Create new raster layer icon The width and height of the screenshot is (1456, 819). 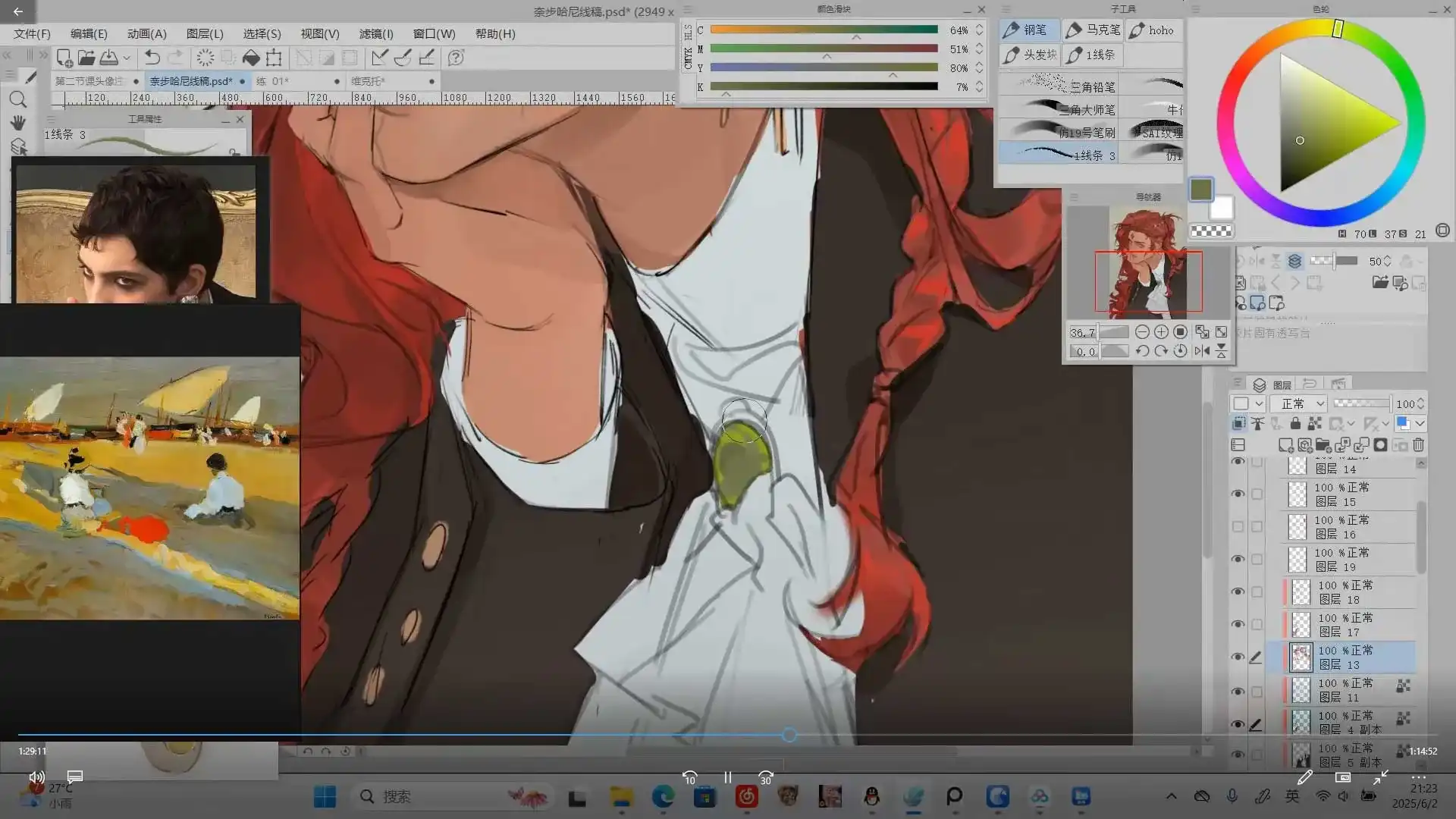click(x=1285, y=445)
